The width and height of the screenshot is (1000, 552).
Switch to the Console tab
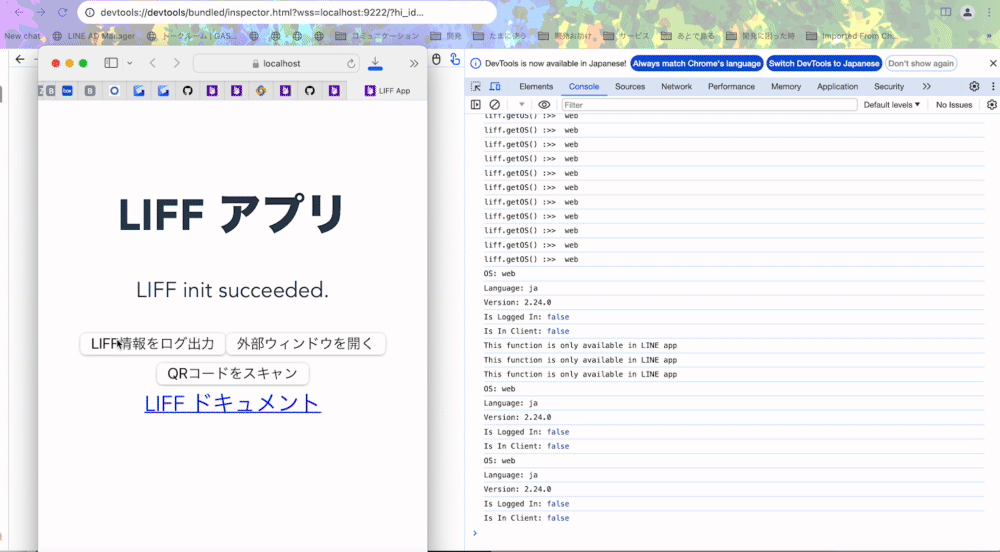(584, 87)
